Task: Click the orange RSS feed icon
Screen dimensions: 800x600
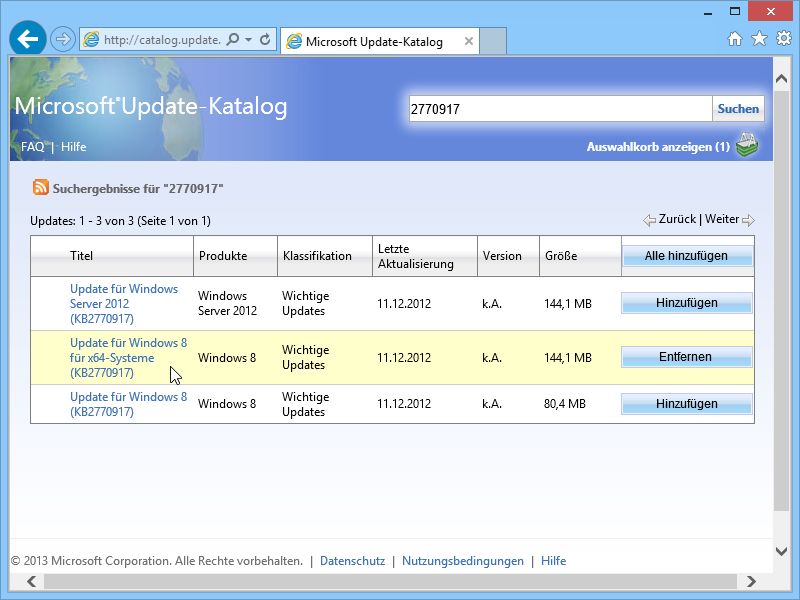Action: click(x=41, y=188)
